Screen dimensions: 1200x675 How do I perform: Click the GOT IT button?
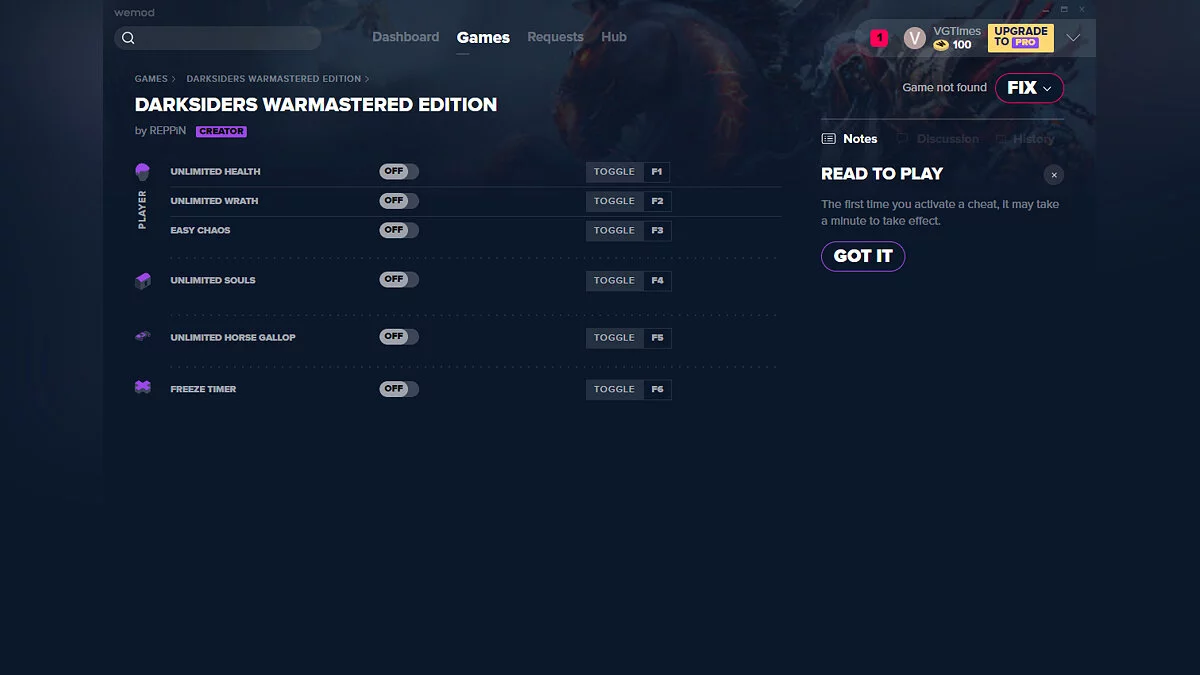(862, 256)
